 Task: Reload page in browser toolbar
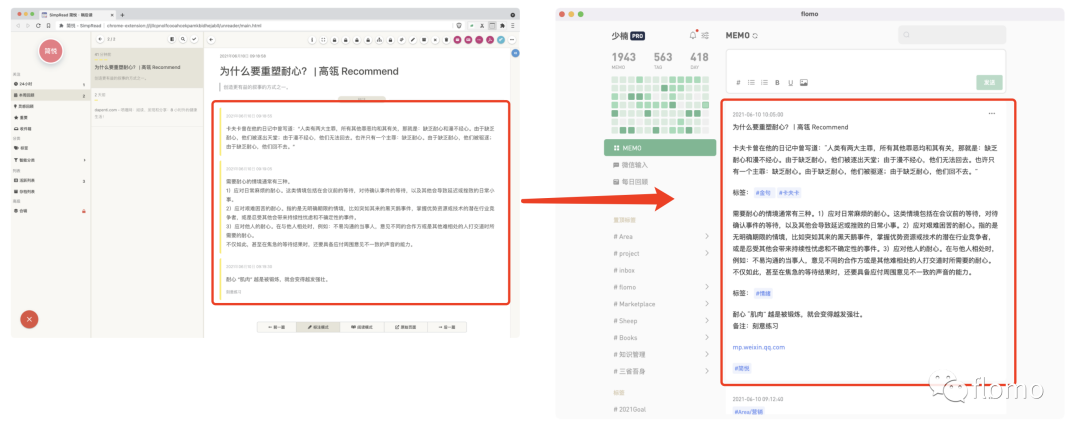(38, 25)
